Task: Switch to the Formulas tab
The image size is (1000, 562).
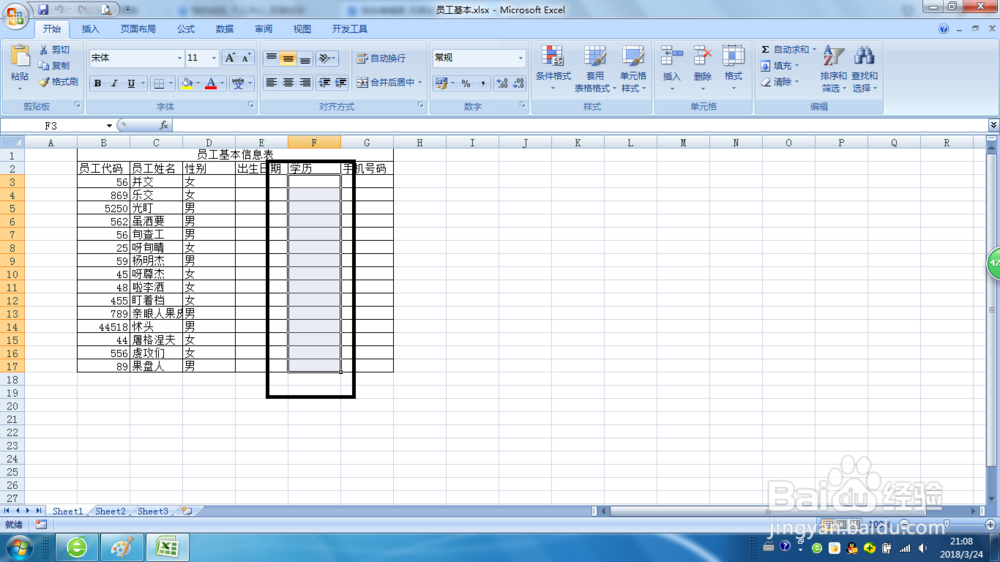Action: [x=186, y=29]
